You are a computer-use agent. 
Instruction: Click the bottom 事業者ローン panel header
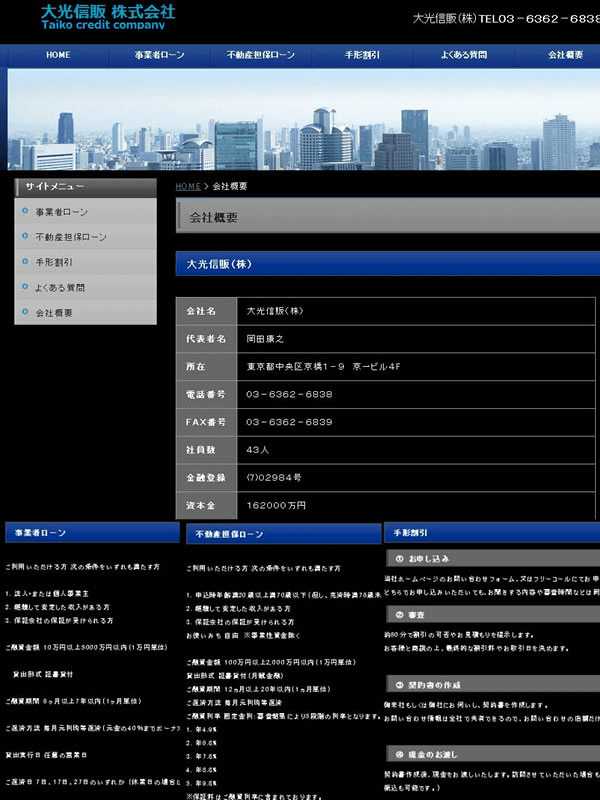(92, 533)
